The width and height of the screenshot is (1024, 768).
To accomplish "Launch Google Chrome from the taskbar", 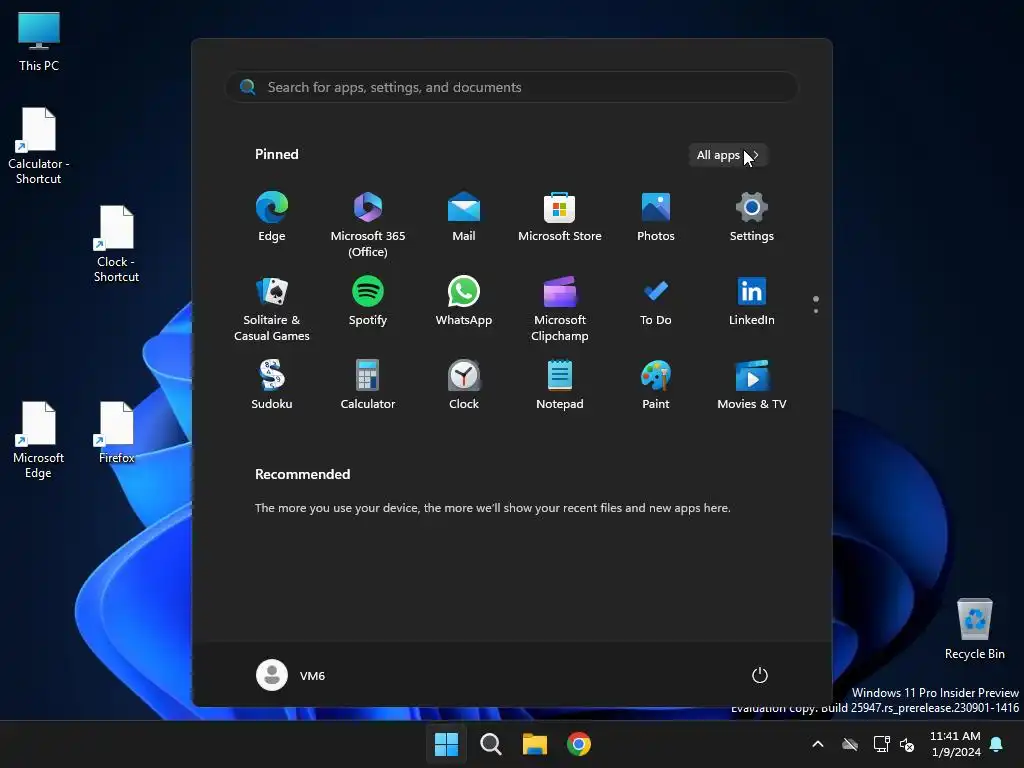I will [x=579, y=744].
